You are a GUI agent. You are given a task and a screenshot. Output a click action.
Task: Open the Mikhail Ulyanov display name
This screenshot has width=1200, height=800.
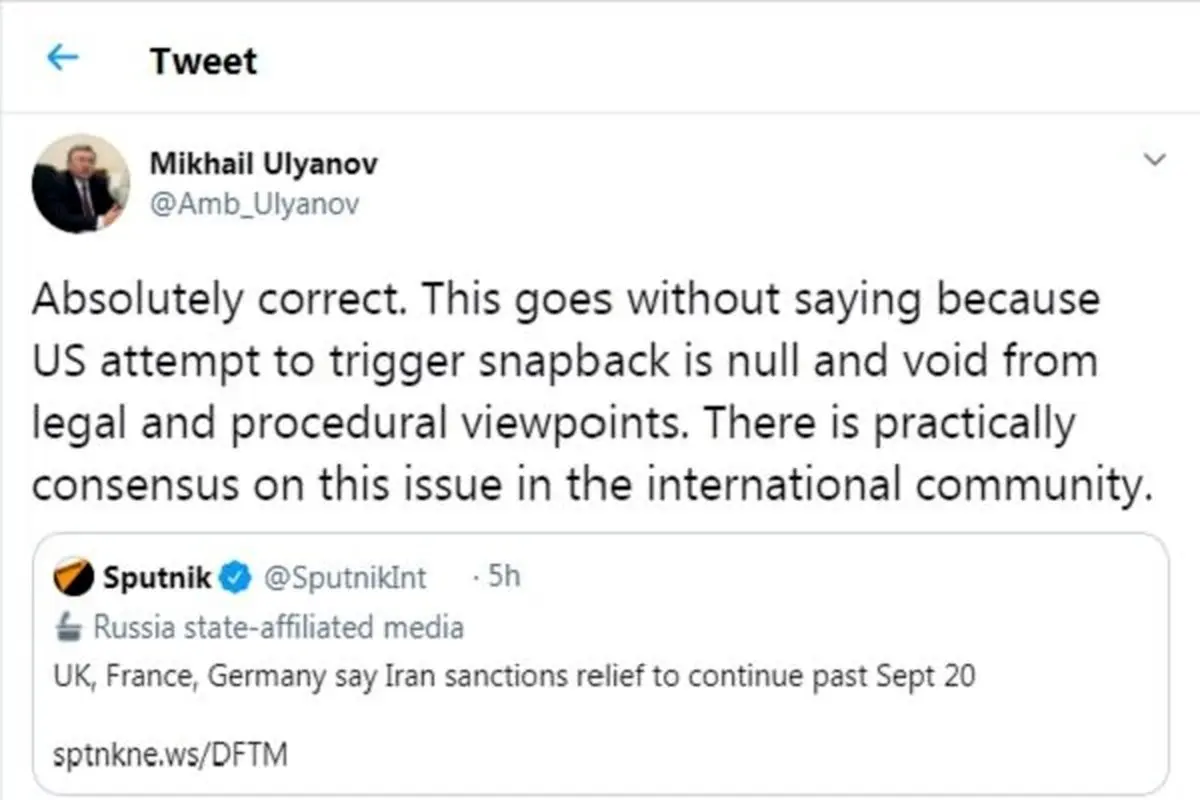tap(264, 163)
